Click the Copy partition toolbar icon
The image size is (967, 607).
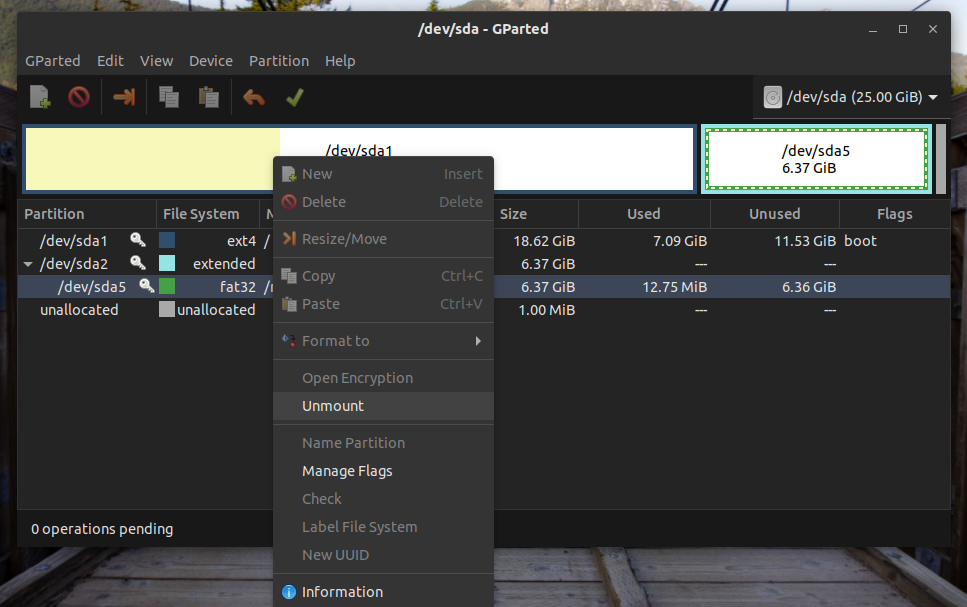[x=169, y=97]
